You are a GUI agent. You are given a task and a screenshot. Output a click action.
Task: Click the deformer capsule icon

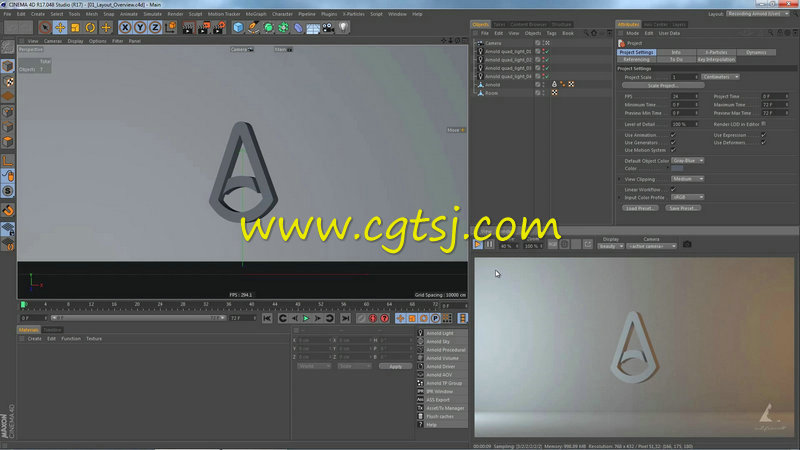[x=298, y=28]
